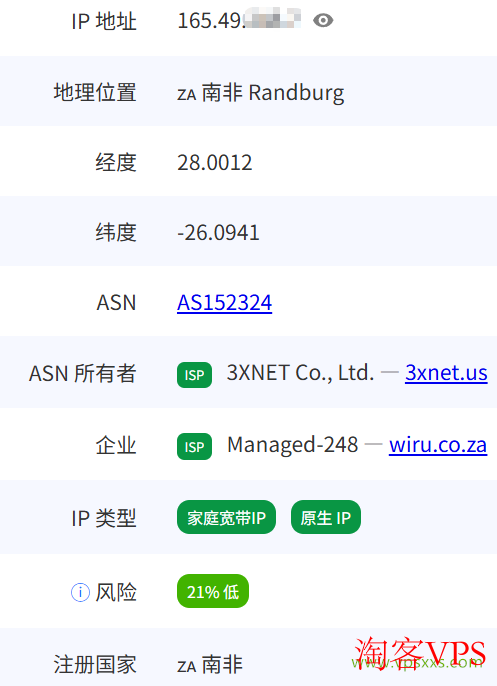Select the 原生 IP tag
The height and width of the screenshot is (686, 497).
click(326, 518)
